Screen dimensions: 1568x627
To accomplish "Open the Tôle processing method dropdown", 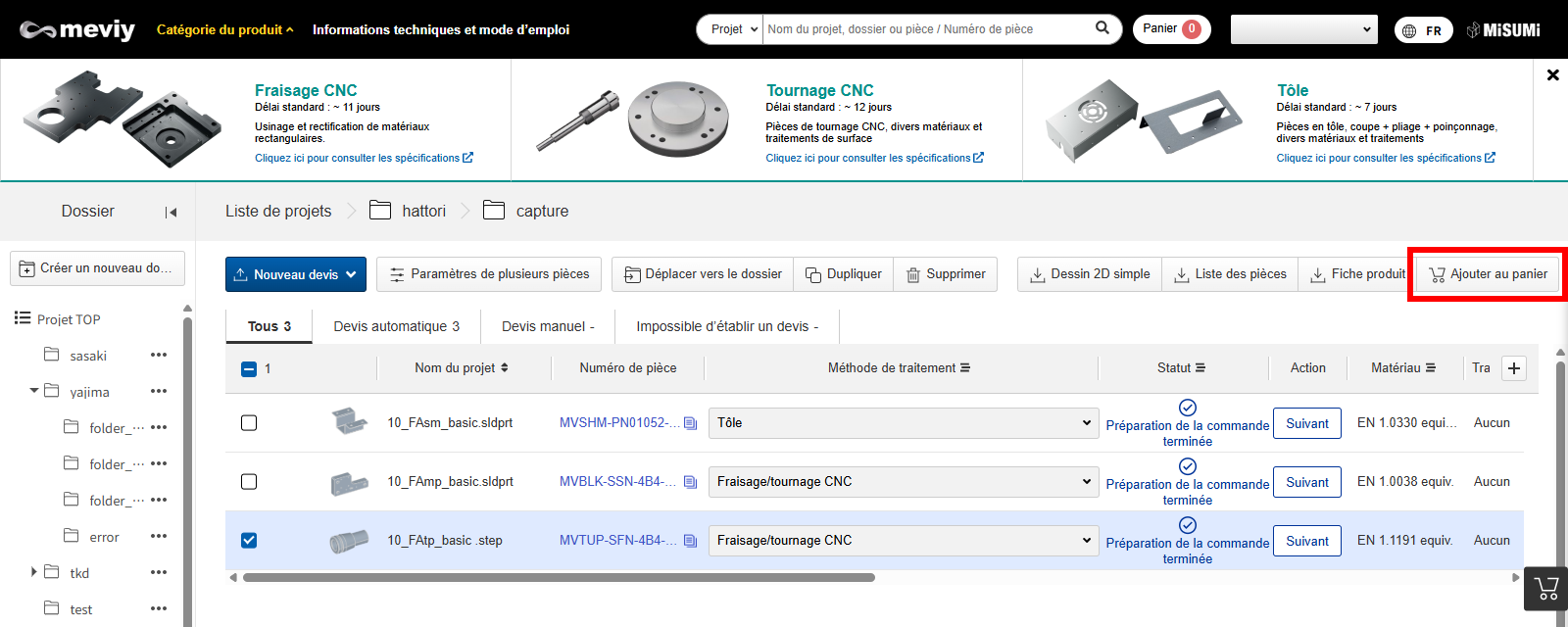I will pyautogui.click(x=902, y=423).
